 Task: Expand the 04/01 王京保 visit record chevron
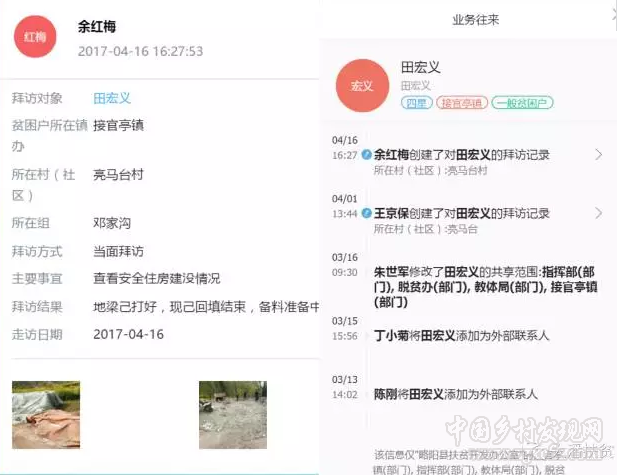[598, 213]
